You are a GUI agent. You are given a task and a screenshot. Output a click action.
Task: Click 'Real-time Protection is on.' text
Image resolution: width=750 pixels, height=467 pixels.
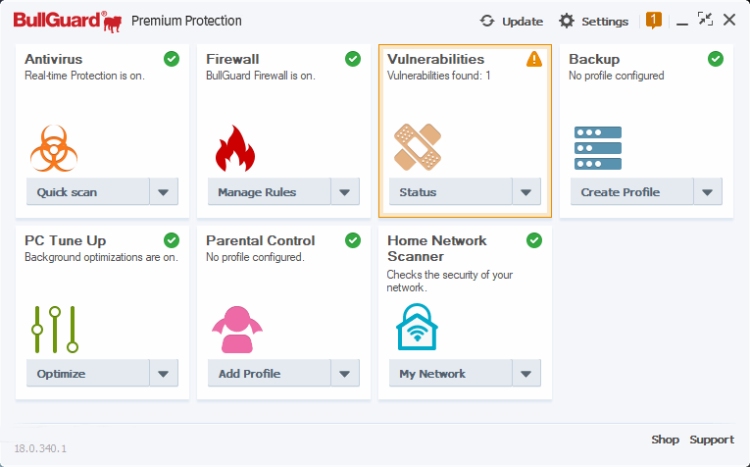click(x=84, y=76)
